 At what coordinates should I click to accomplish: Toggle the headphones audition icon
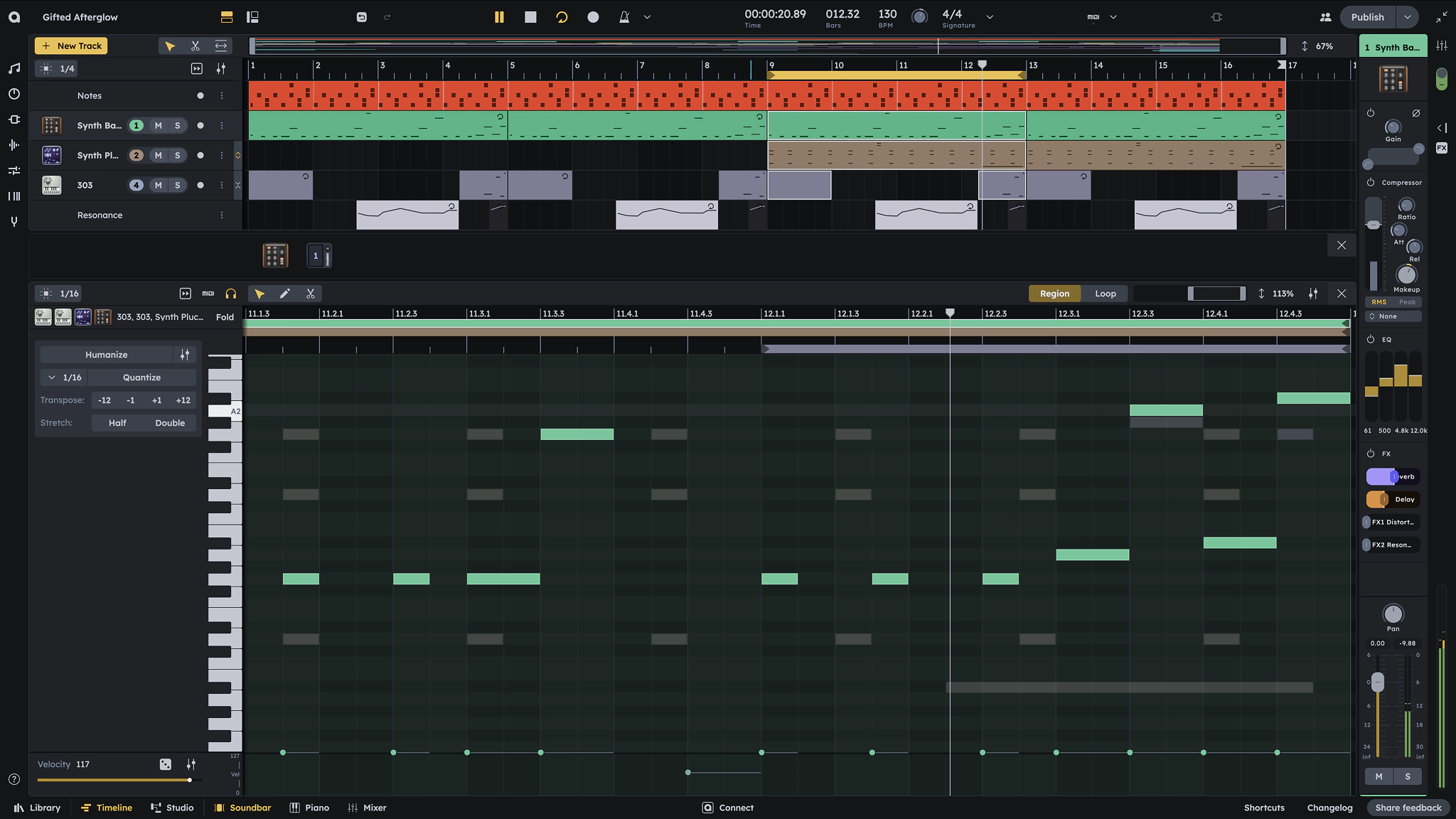point(231,293)
